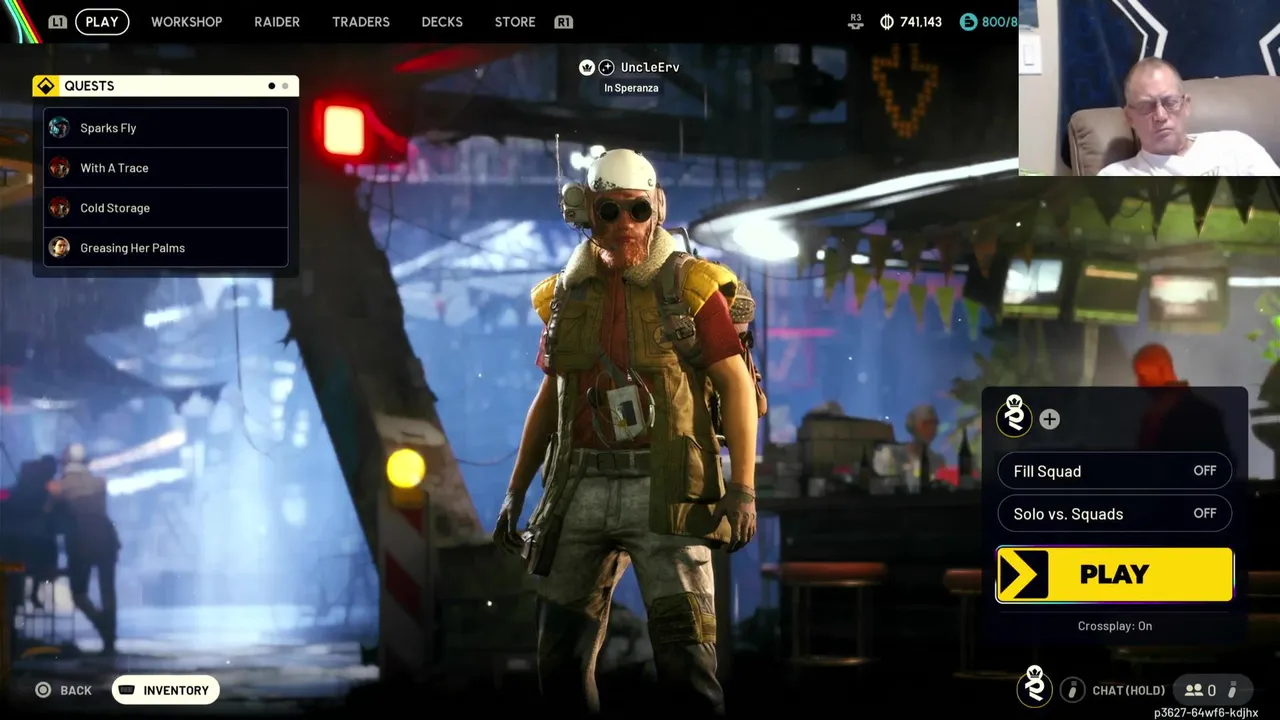Select the Play tab in top bar
The height and width of the screenshot is (720, 1280).
(x=102, y=21)
